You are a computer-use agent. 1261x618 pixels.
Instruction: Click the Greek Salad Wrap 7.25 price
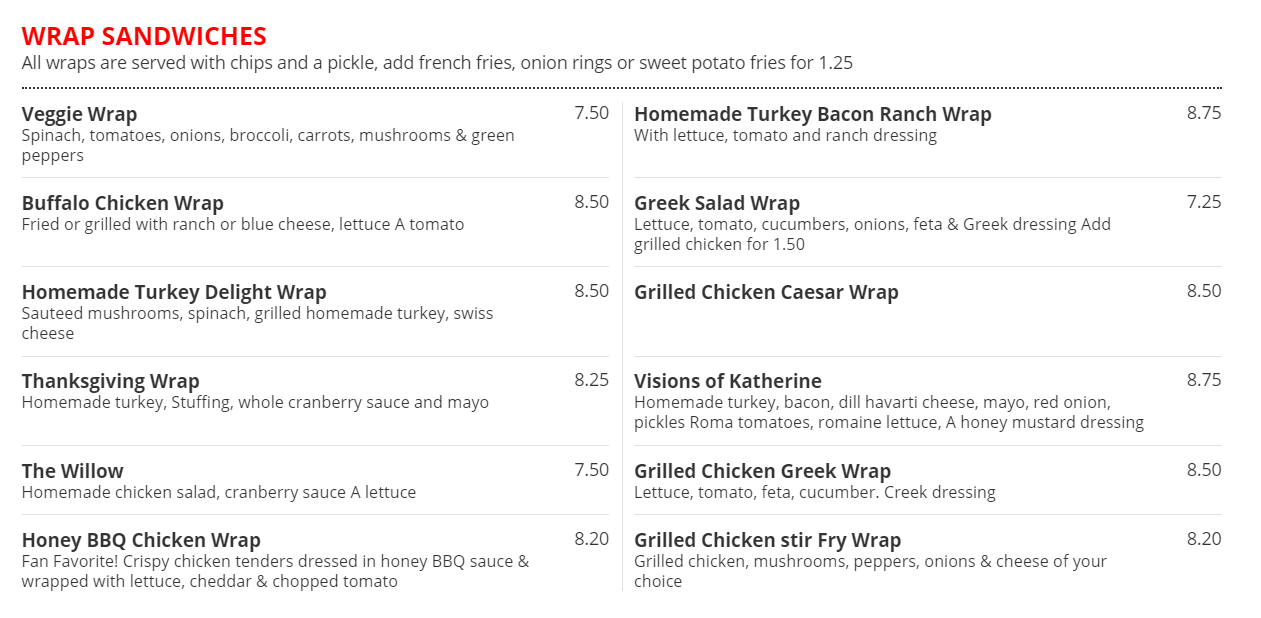[1203, 202]
